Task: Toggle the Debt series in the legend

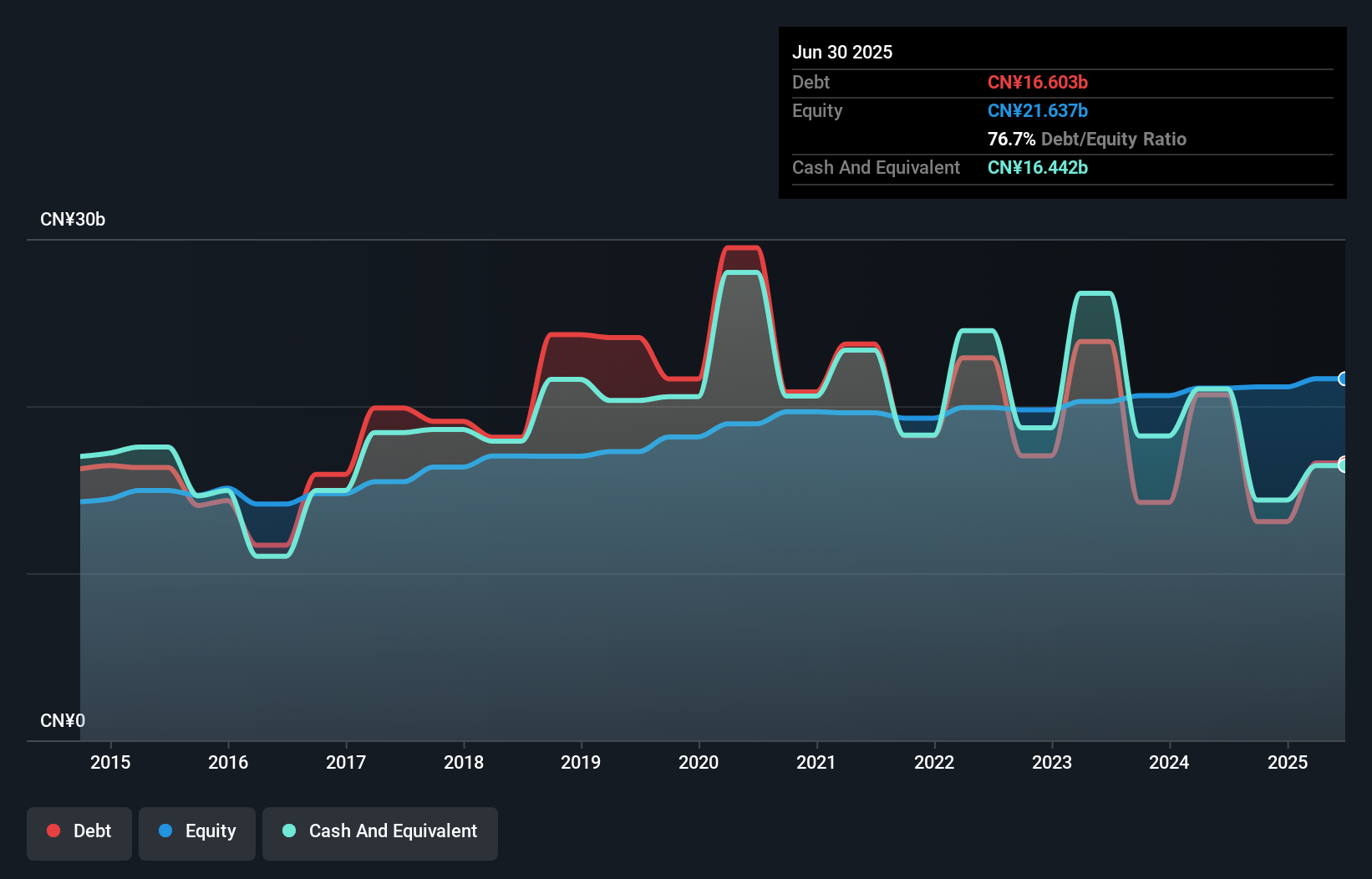Action: (79, 831)
